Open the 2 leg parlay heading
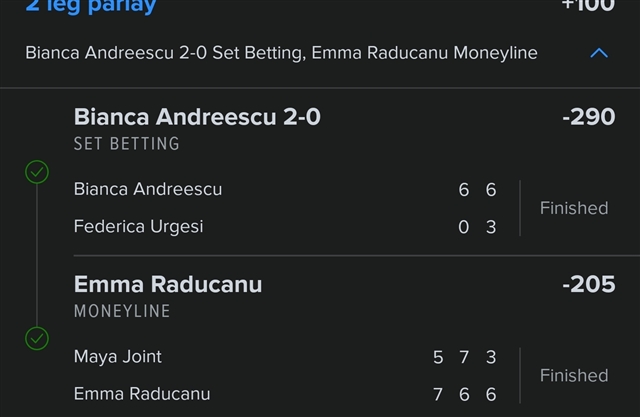The image size is (640, 417). click(91, 6)
